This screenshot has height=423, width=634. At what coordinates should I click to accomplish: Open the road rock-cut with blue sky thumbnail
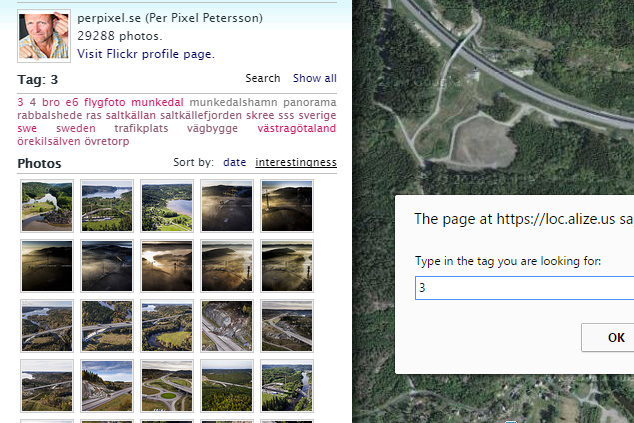click(107, 386)
